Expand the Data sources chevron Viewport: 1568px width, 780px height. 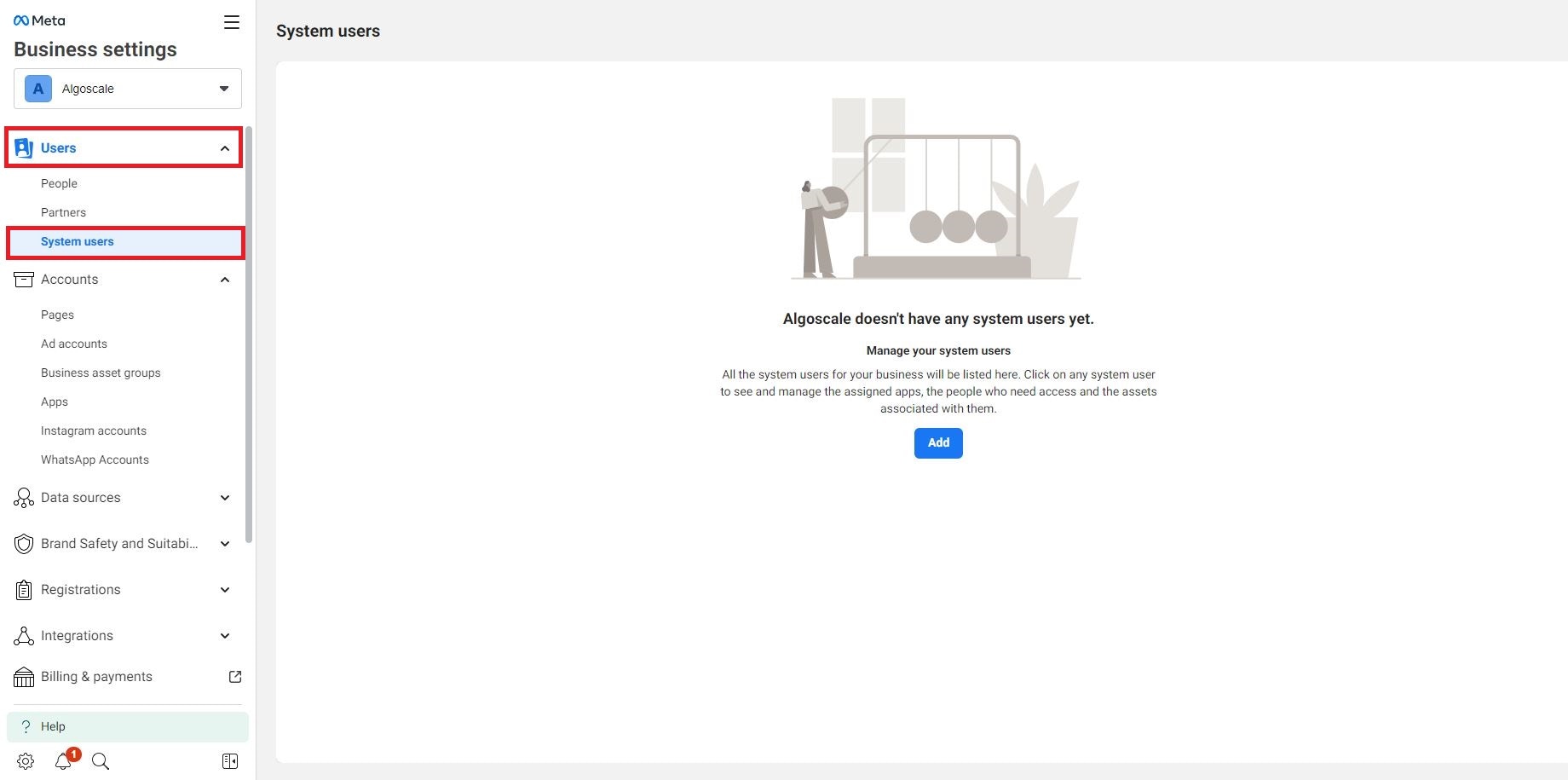pos(225,498)
